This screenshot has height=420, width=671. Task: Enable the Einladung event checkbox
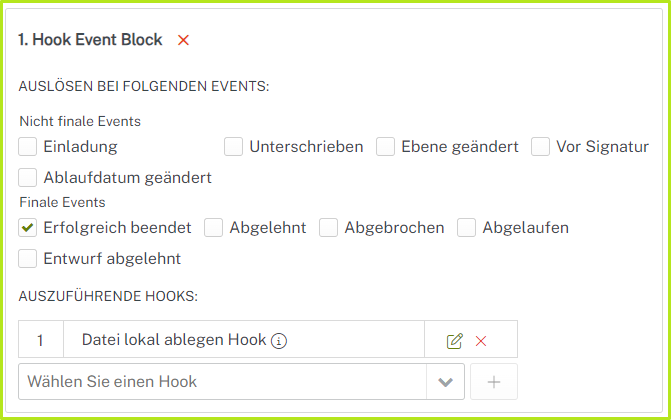click(x=28, y=147)
